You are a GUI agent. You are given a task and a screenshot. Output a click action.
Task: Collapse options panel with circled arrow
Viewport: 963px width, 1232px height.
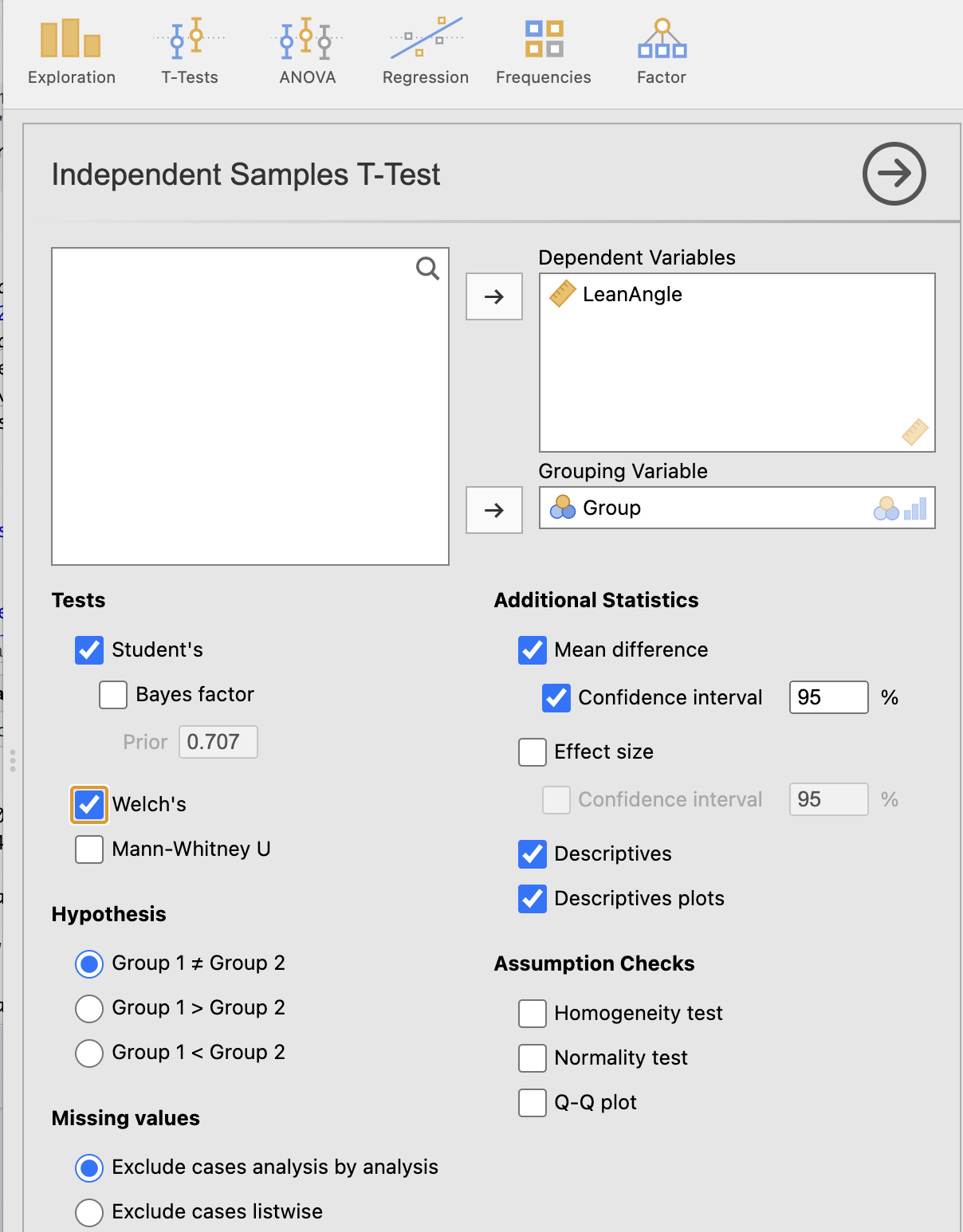point(894,174)
